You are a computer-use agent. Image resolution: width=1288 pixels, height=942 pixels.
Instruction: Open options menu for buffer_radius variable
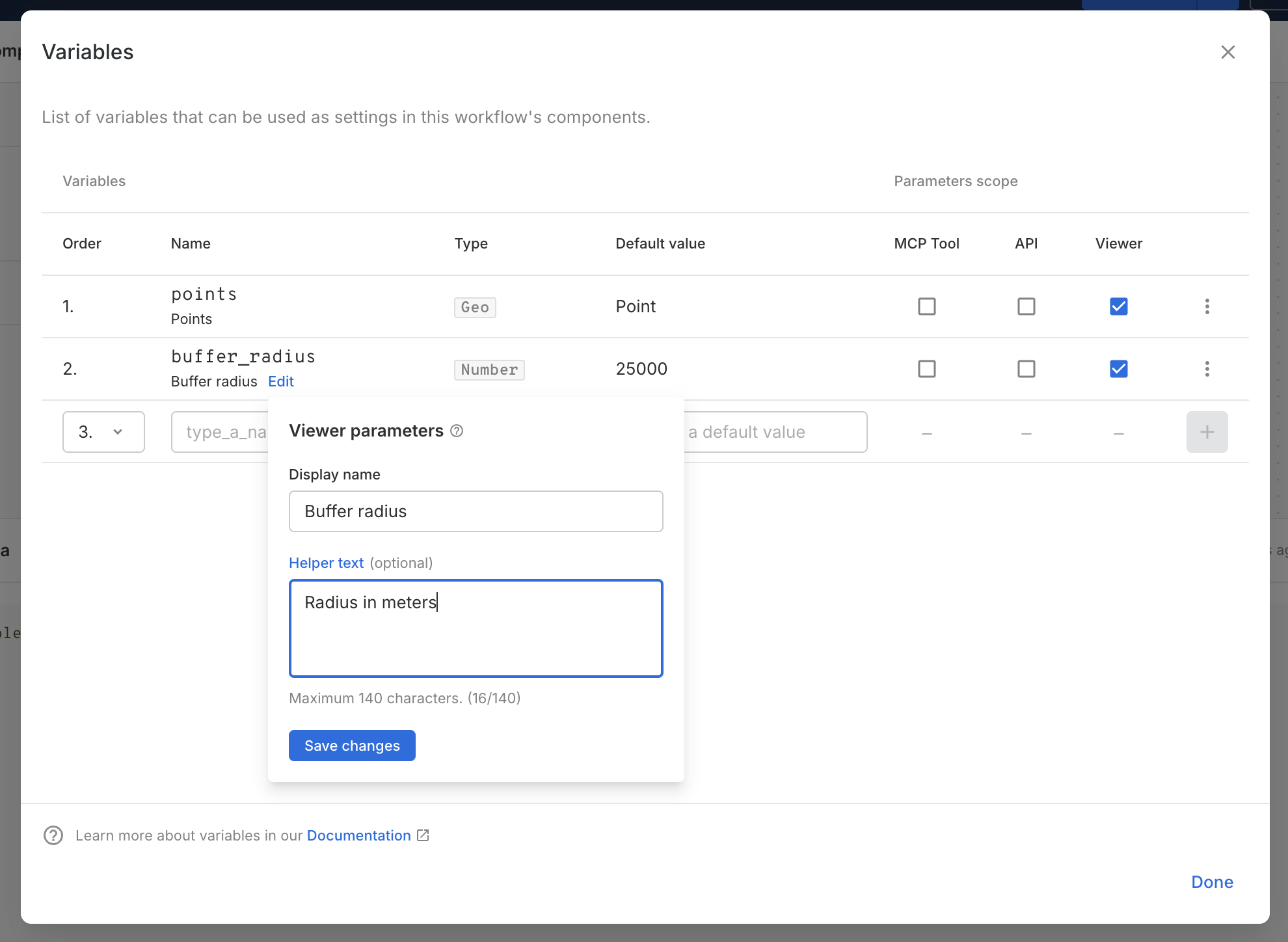coord(1207,369)
